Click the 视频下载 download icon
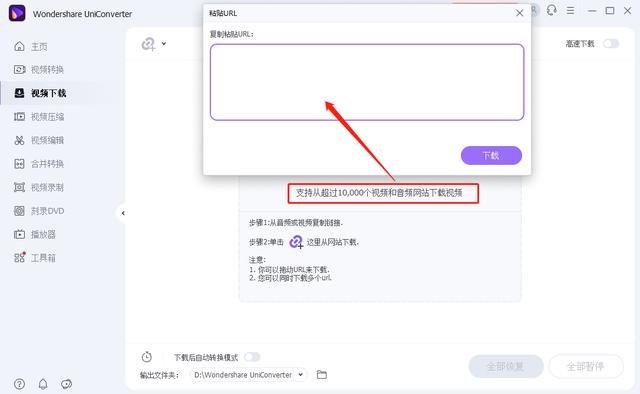This screenshot has width=640, height=394. click(19, 93)
